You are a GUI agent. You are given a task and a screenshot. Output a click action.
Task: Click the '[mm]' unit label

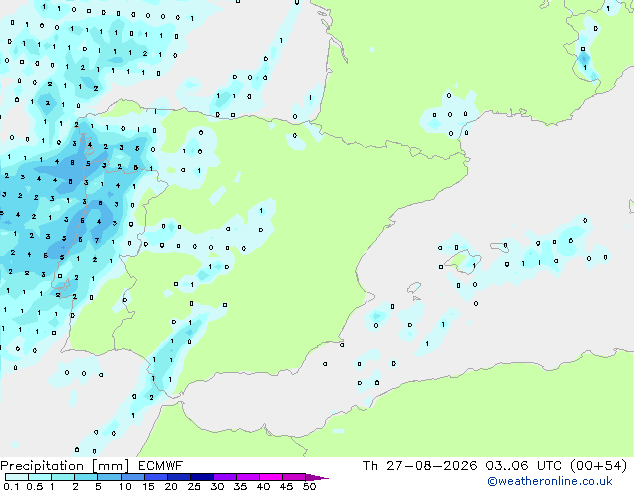pyautogui.click(x=111, y=466)
